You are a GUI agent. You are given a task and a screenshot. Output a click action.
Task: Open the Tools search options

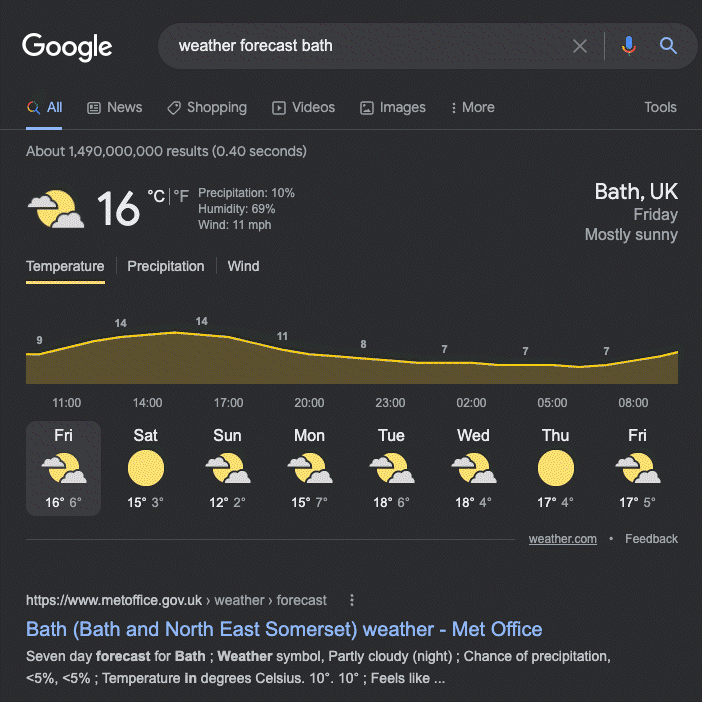click(660, 108)
